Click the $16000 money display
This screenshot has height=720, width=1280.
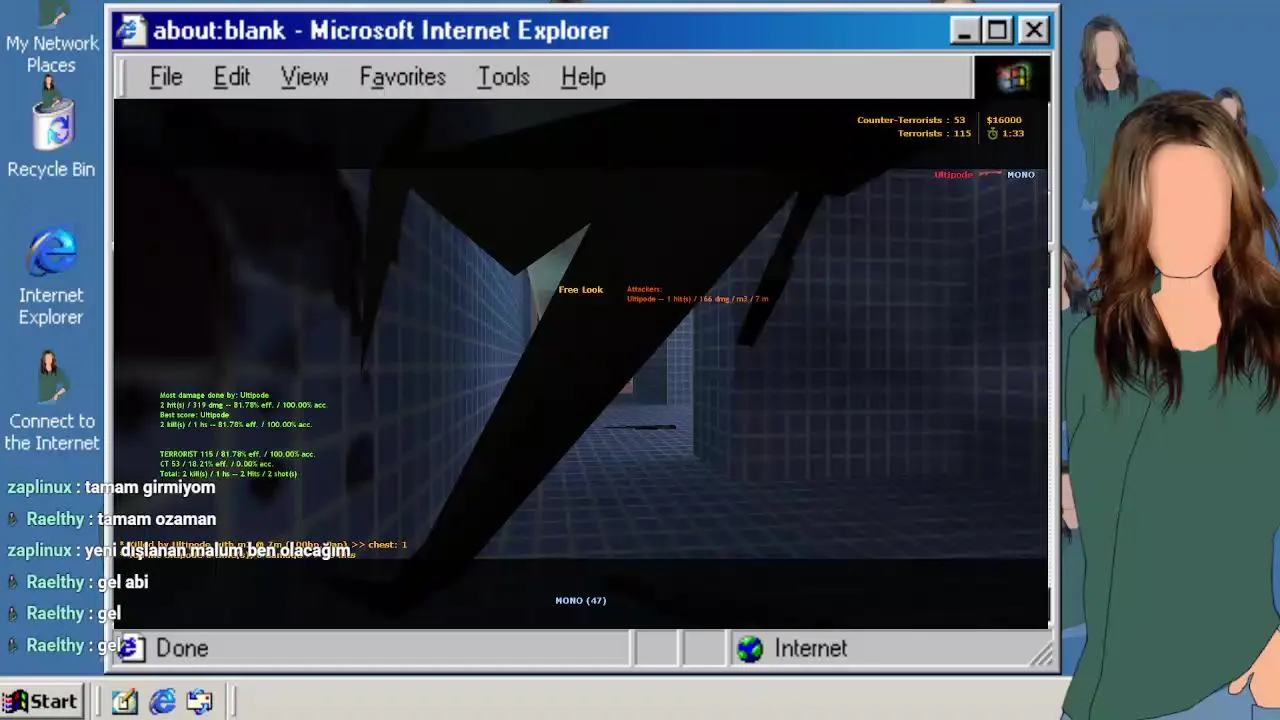[1004, 120]
